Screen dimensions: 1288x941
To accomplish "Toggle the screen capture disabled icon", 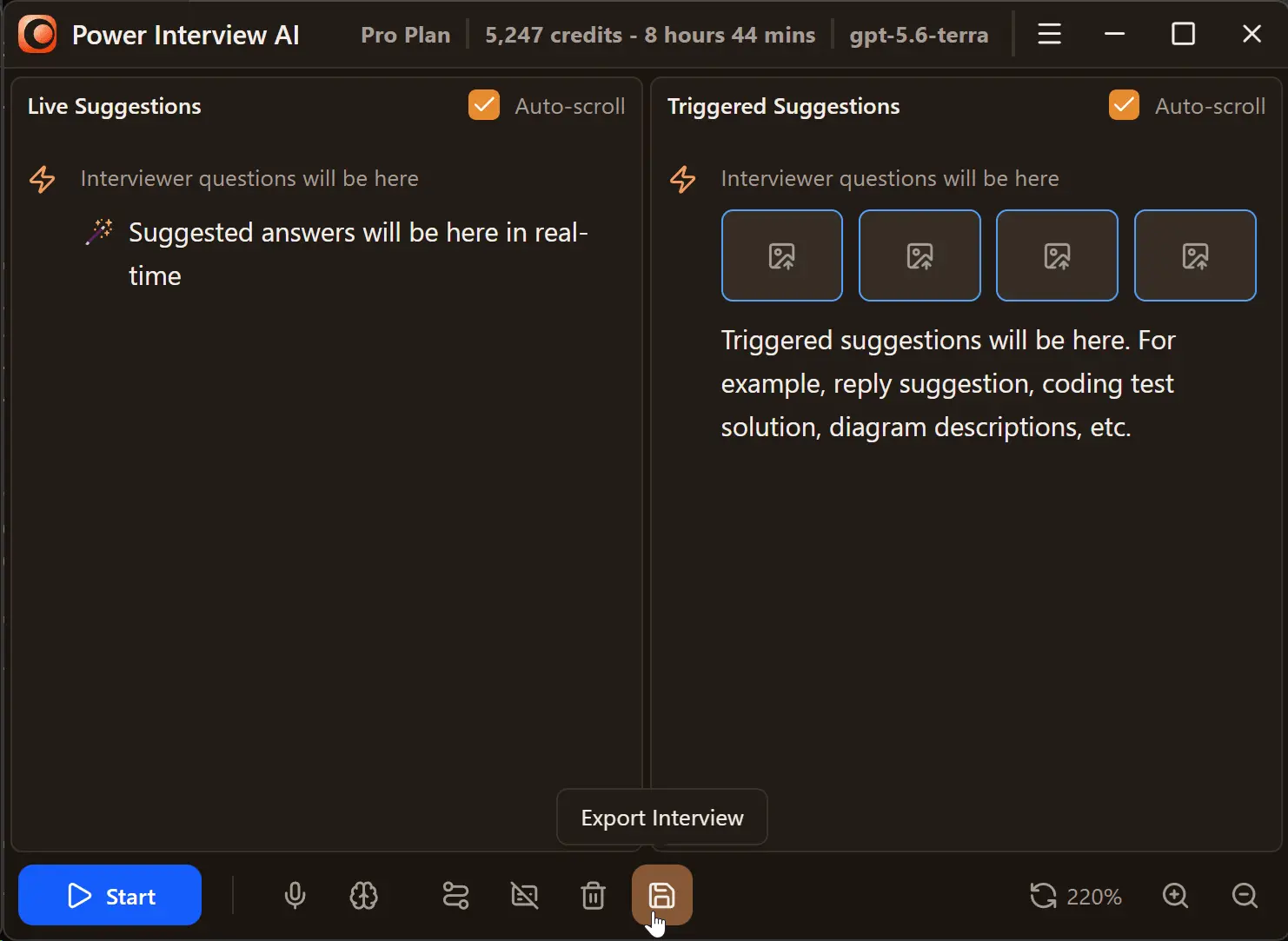I will click(525, 895).
